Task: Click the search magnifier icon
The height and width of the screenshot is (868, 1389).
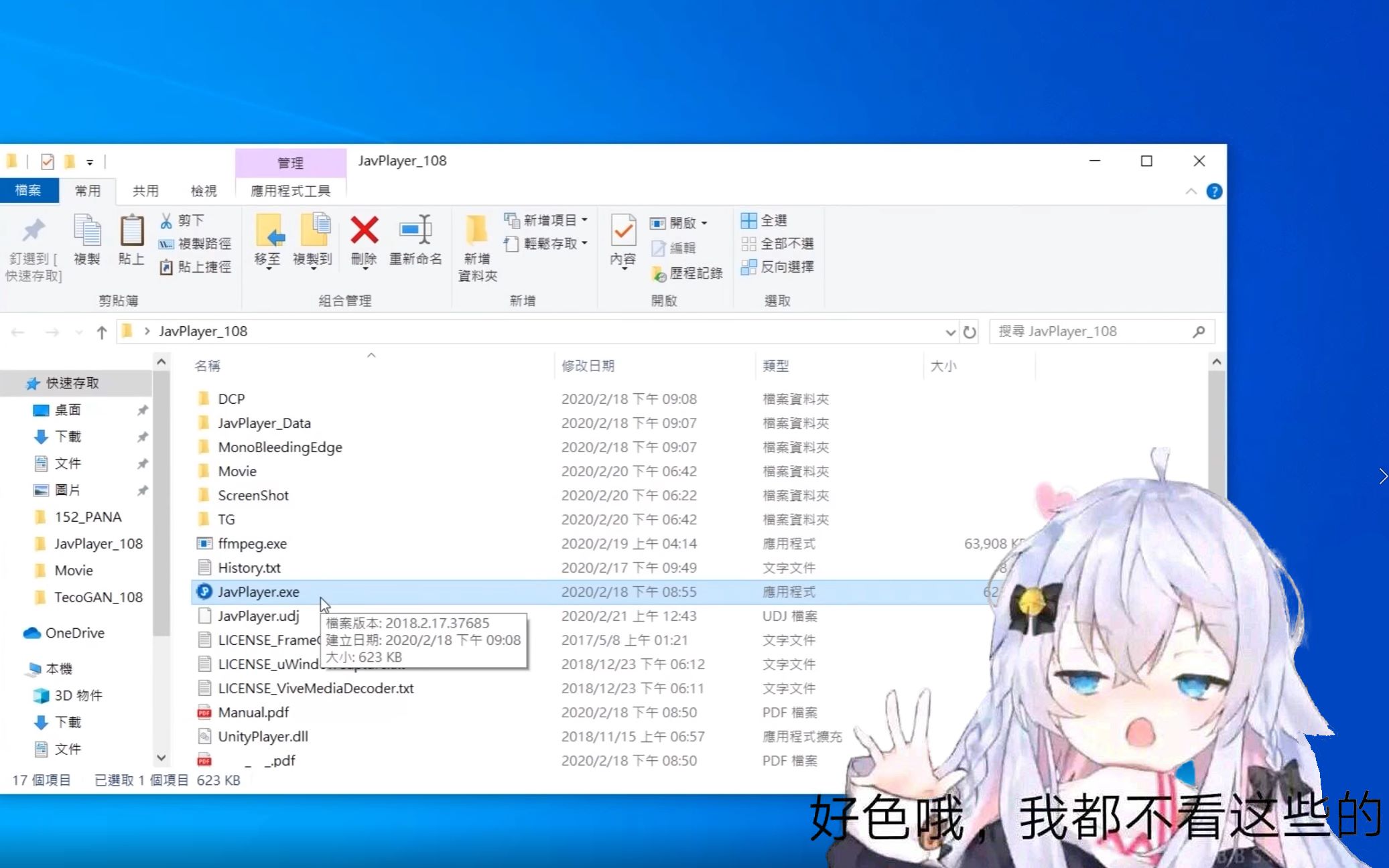Action: tap(1199, 332)
